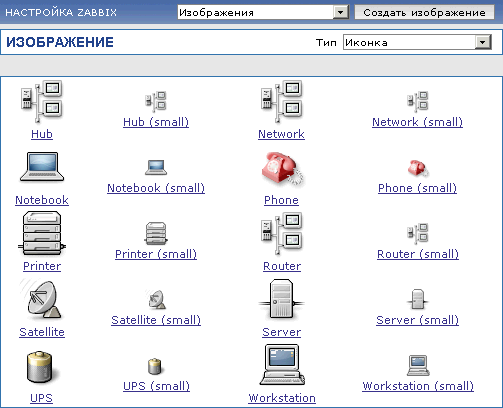Click the large red Phone icon
The height and width of the screenshot is (408, 503).
coord(282,168)
